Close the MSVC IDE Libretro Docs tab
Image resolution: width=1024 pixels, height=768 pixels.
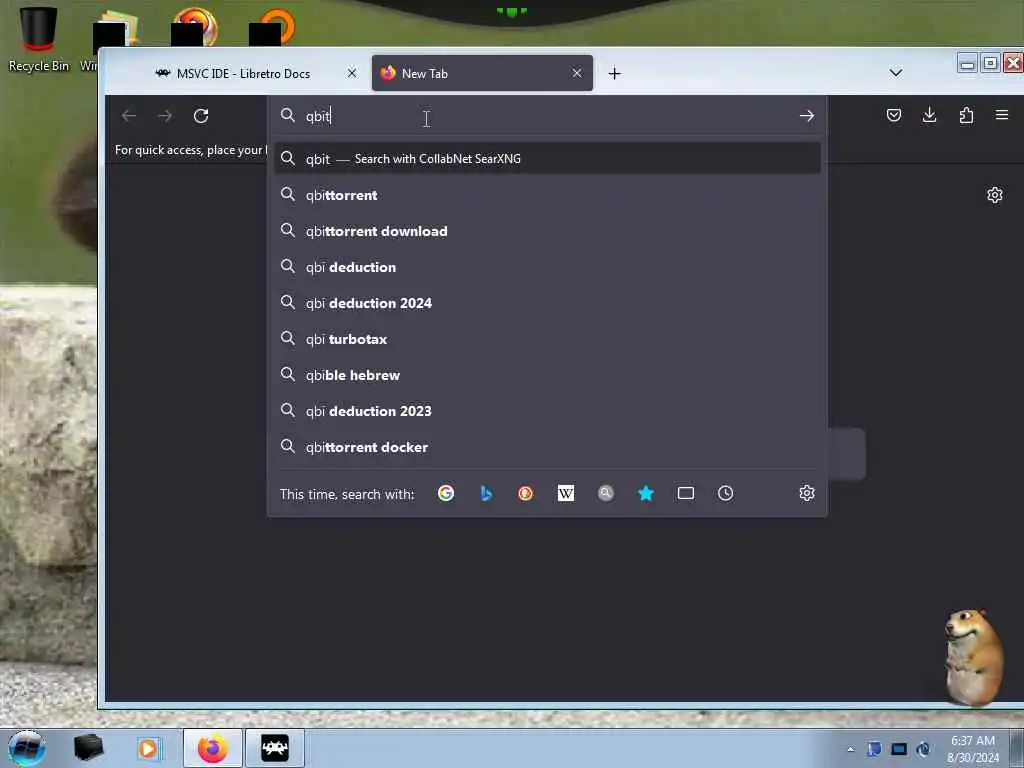coord(351,73)
